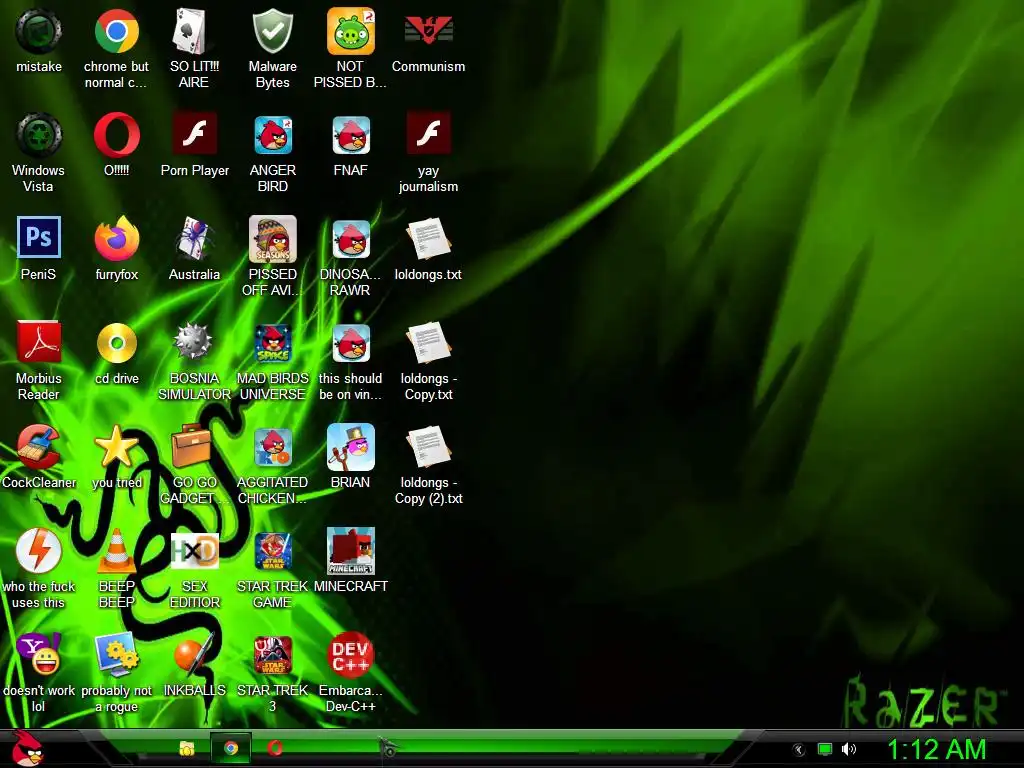Launch 'MAD BIRDS UNIVERSE' Space icon
Image resolution: width=1024 pixels, height=768 pixels.
(272, 343)
